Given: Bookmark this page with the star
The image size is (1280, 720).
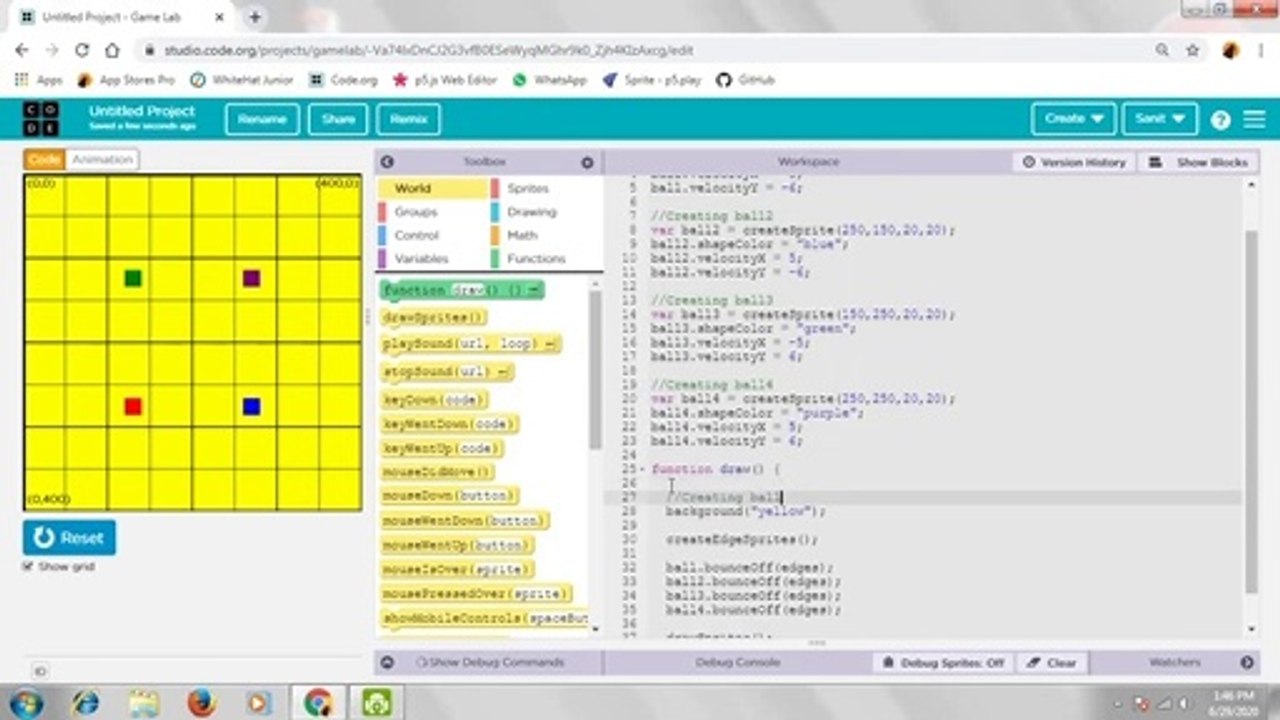Looking at the screenshot, I should point(1193,50).
